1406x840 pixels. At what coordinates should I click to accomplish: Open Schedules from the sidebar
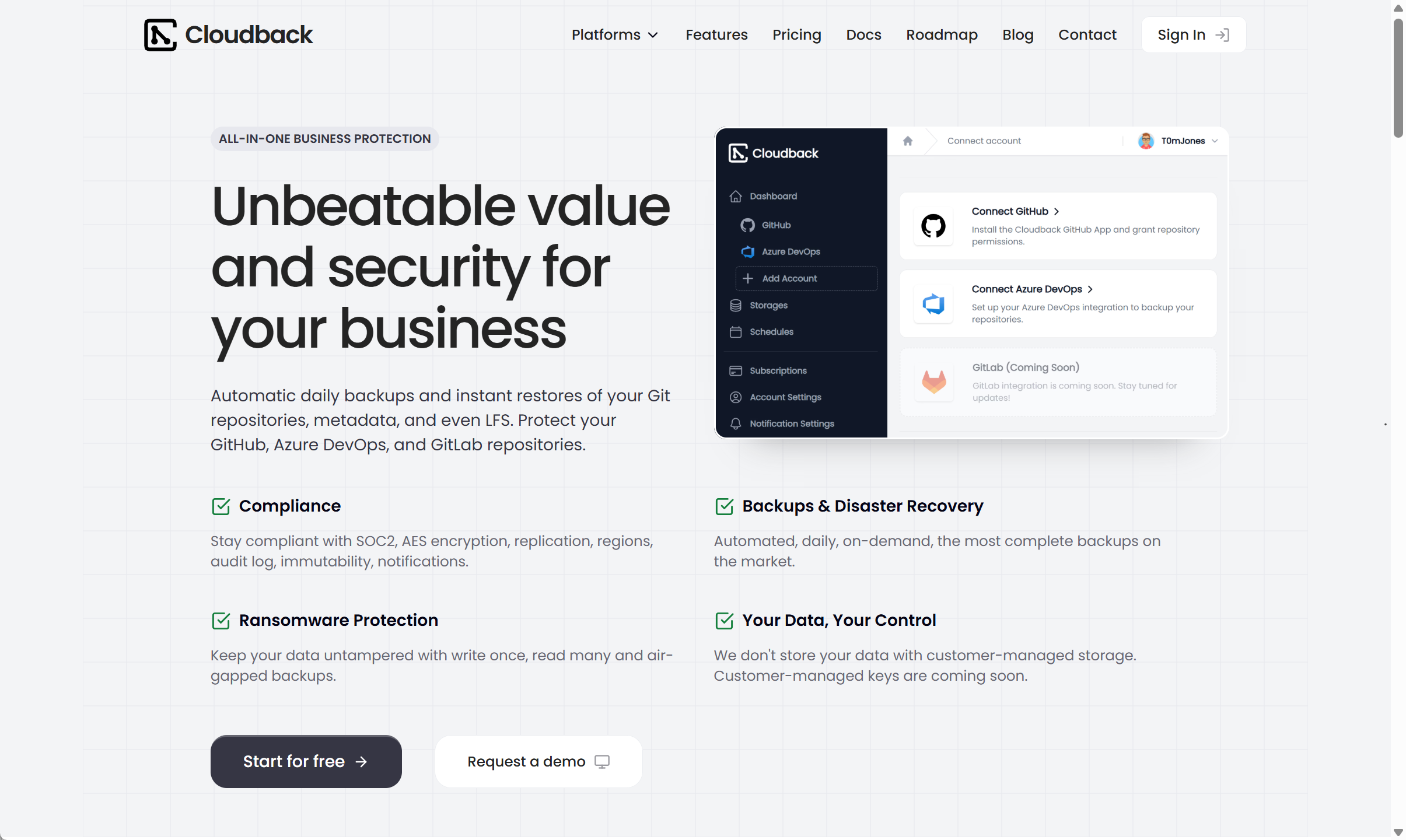(771, 331)
